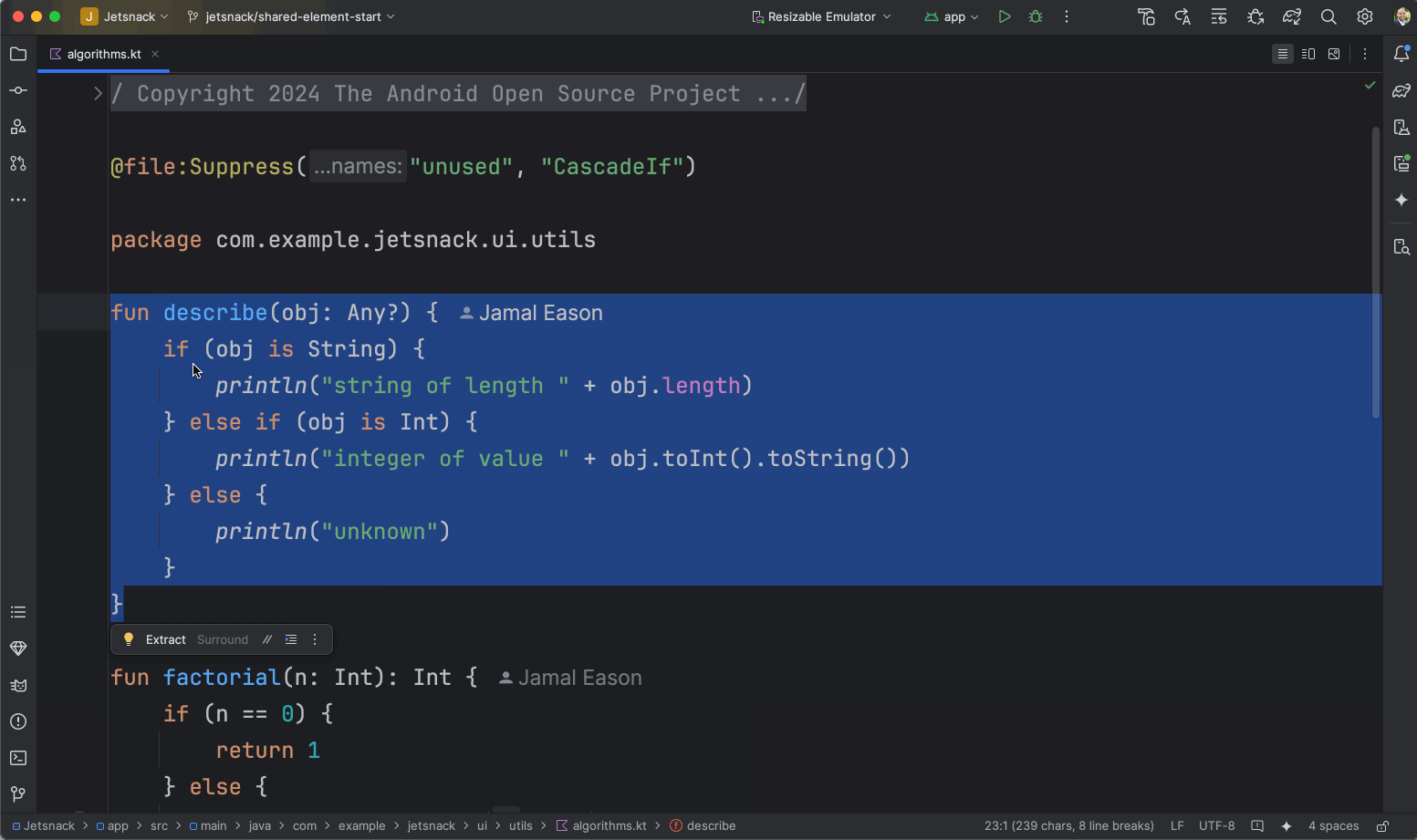
Task: Open the app run configuration dropdown
Action: 951,16
